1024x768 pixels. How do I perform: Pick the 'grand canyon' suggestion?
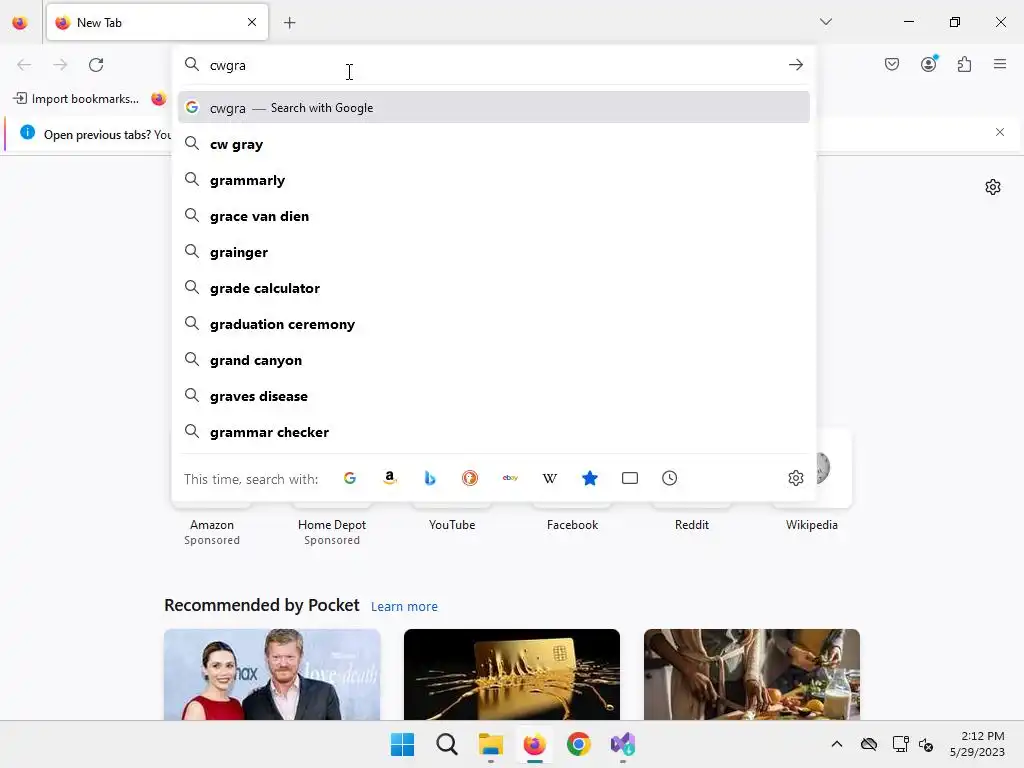click(x=494, y=359)
